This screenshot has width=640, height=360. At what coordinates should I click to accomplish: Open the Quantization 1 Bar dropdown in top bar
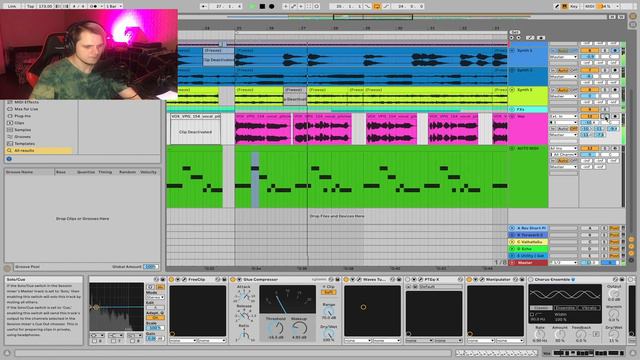click(x=114, y=6)
